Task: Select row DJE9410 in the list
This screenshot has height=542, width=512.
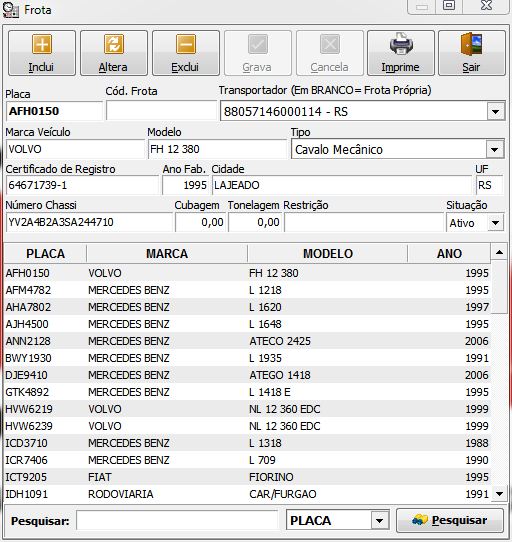Action: tap(247, 375)
